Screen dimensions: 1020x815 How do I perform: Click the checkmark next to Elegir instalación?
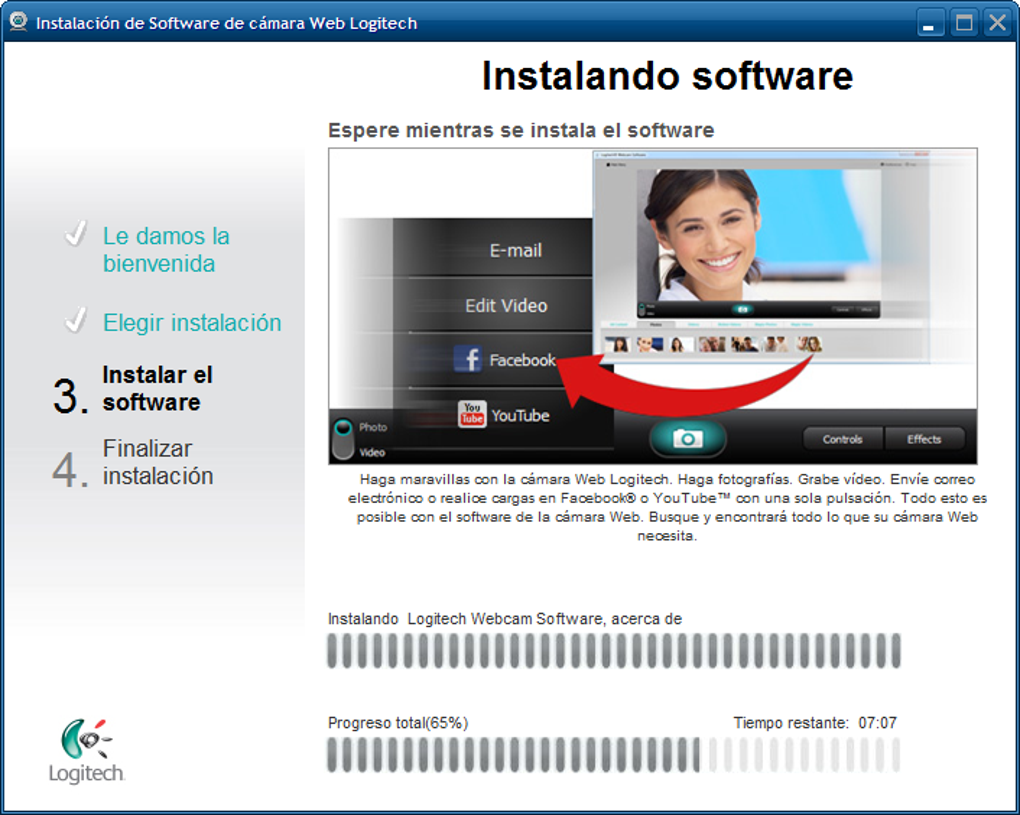coord(75,321)
